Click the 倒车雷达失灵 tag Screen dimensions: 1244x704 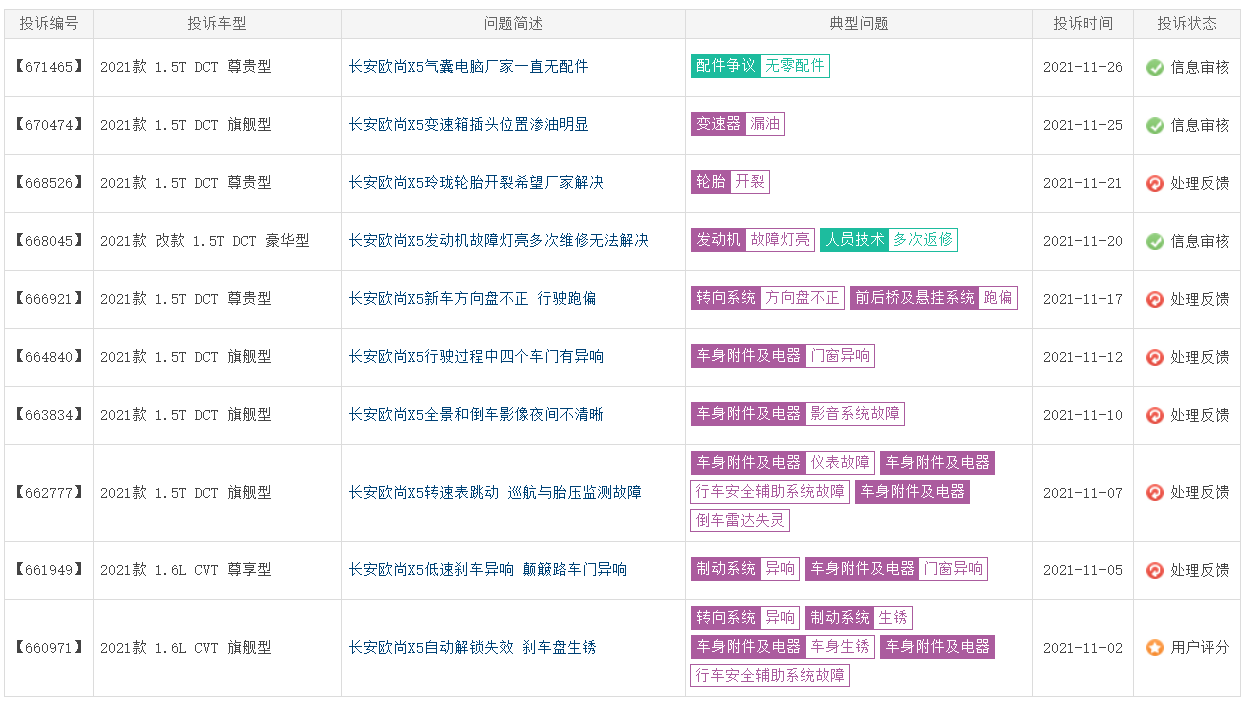click(x=741, y=521)
